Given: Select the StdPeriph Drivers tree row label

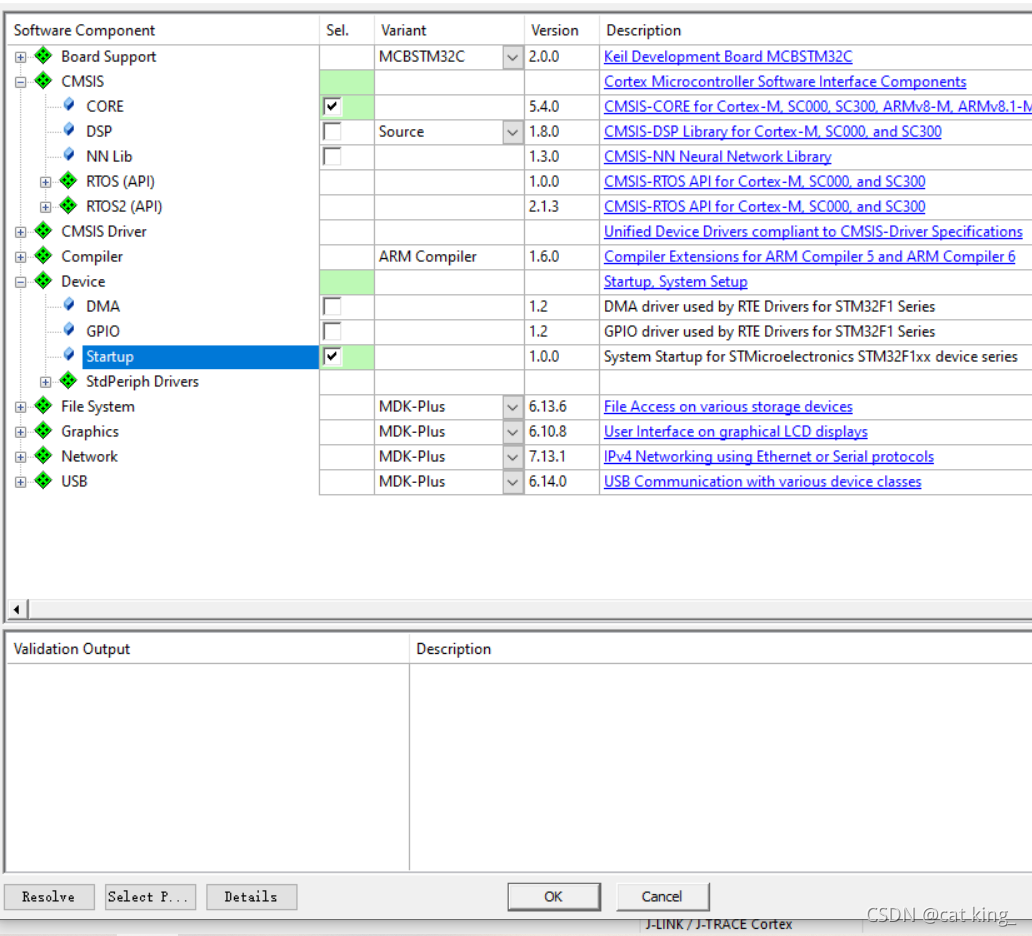Looking at the screenshot, I should point(142,382).
